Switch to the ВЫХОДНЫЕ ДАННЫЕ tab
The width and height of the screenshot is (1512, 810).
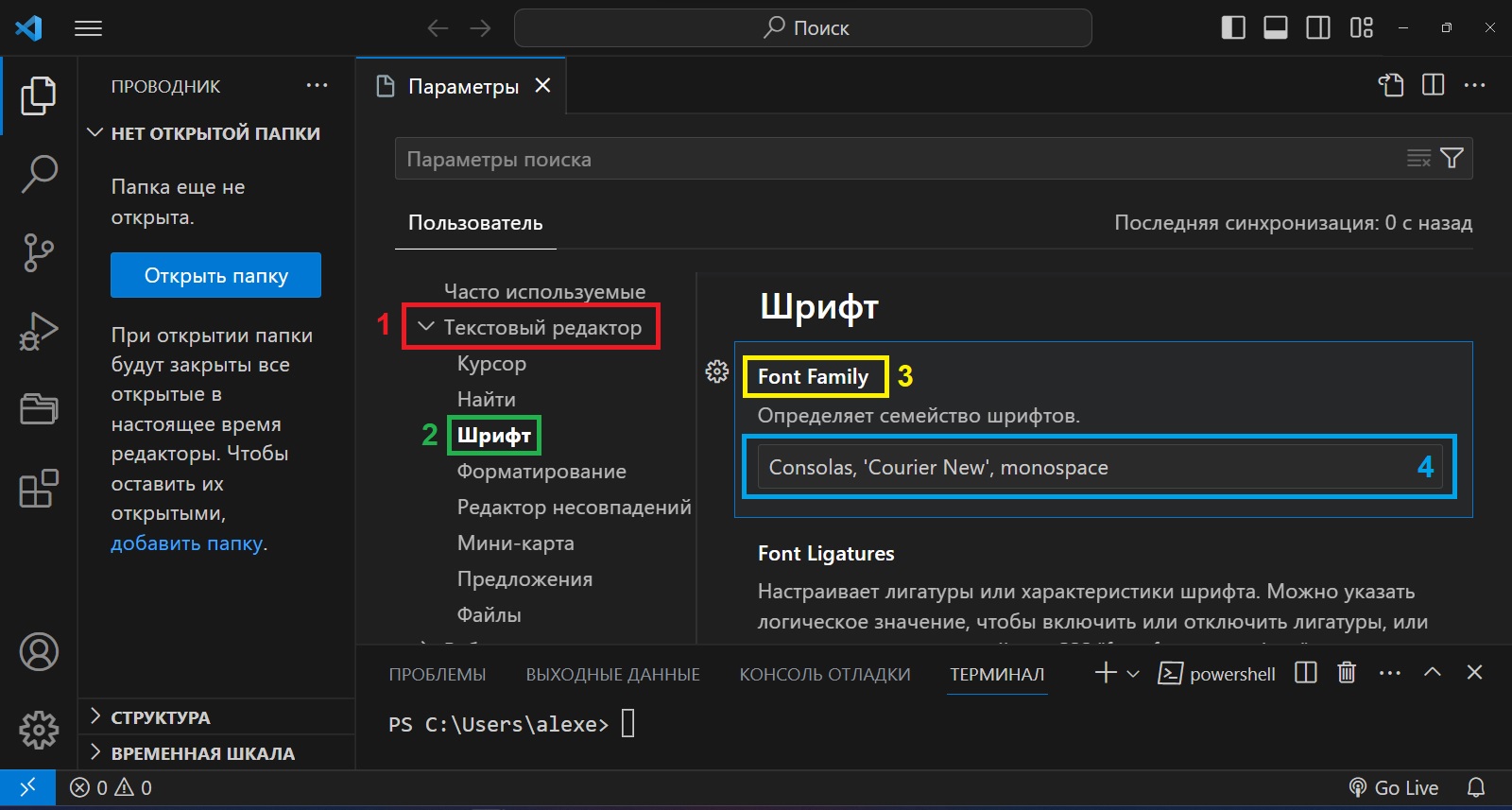pos(613,674)
